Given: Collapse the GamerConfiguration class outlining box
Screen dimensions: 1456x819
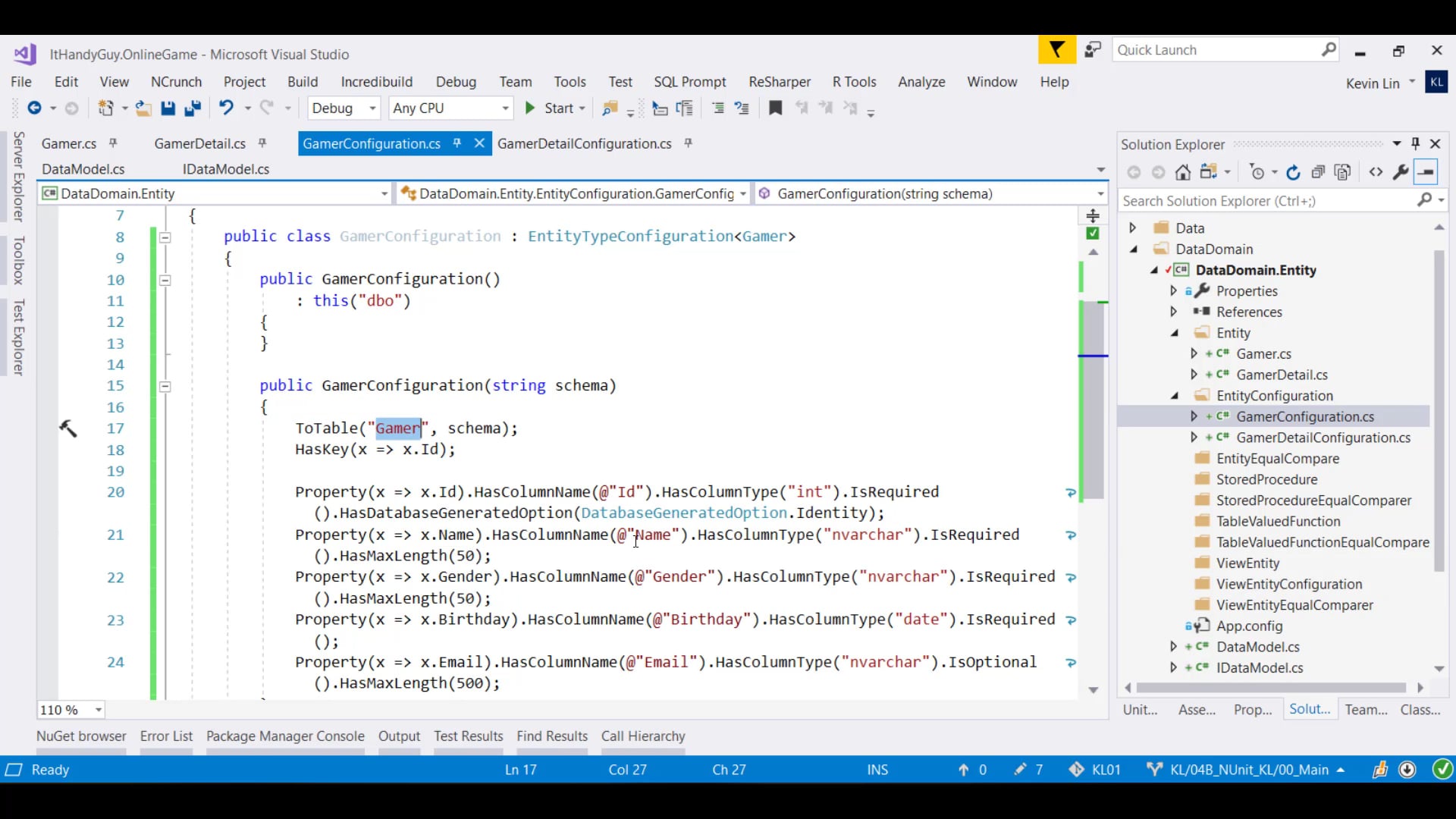Looking at the screenshot, I should tap(165, 237).
